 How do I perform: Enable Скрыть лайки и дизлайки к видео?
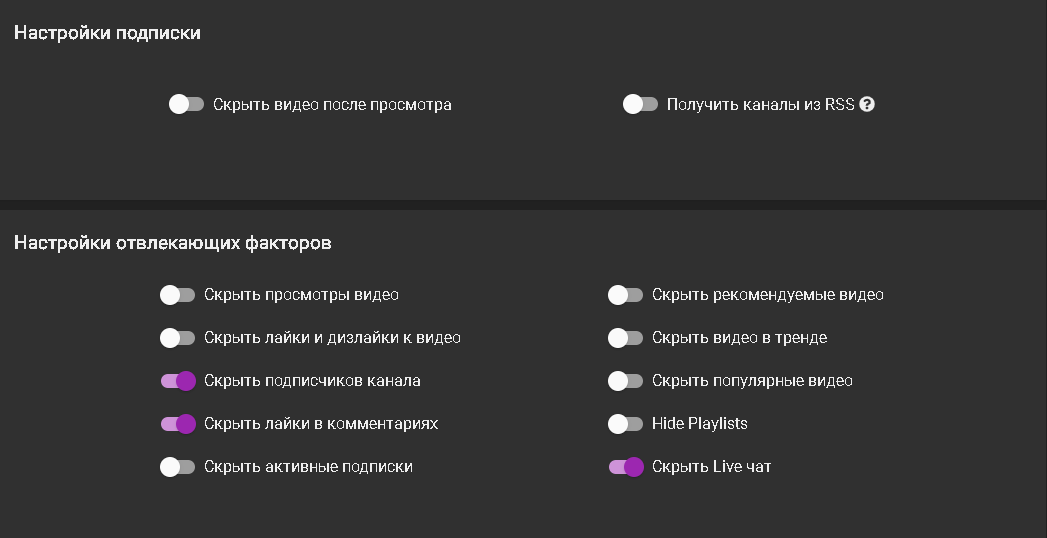(177, 338)
